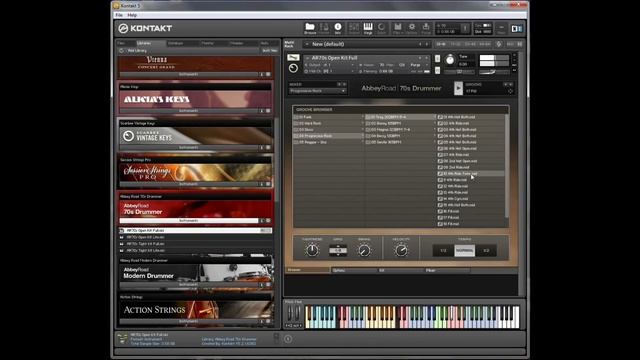This screenshot has width=640, height=360.
Task: Switch the rack to page 17-32
Action: click(456, 44)
